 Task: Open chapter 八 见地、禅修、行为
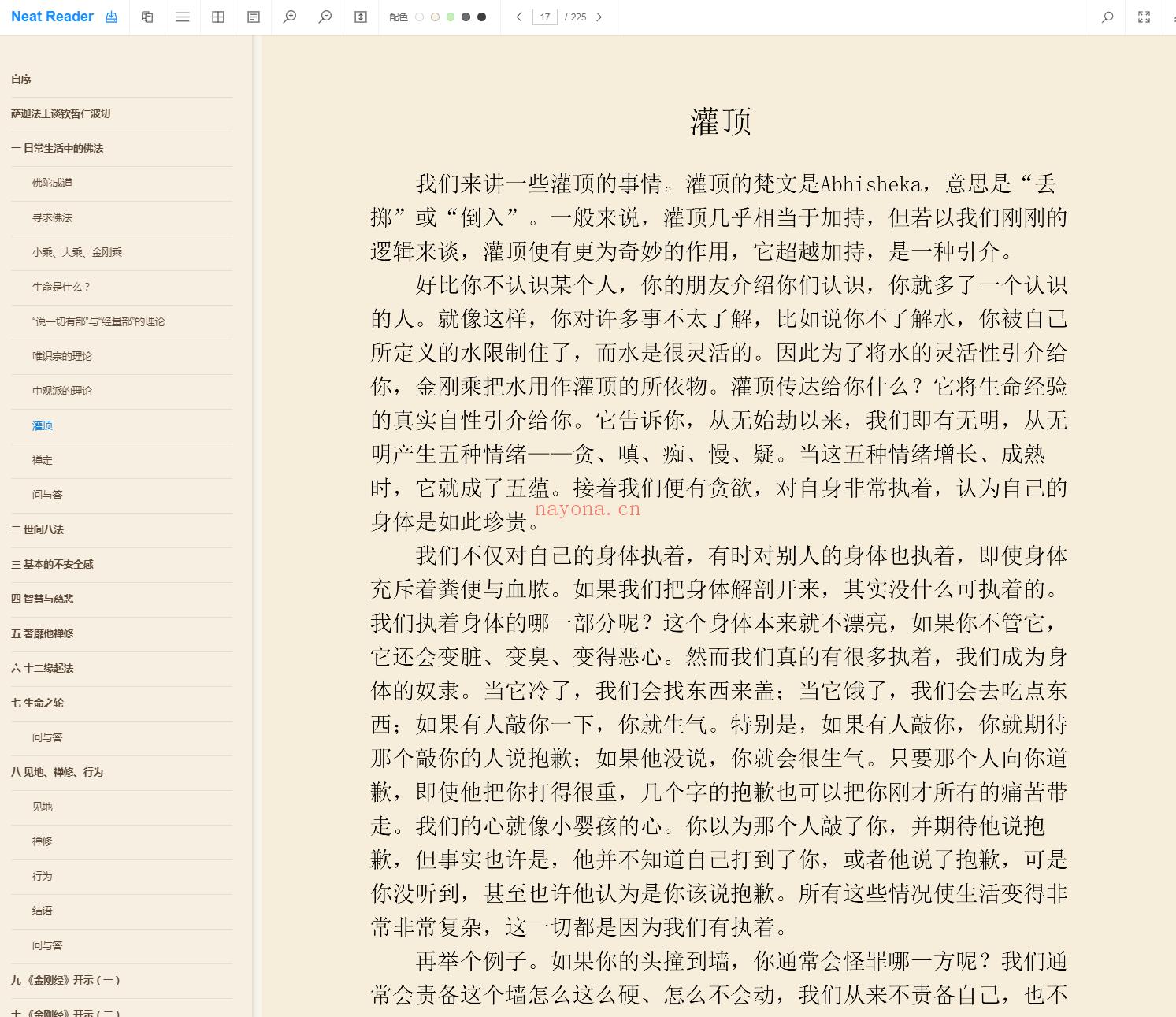[x=57, y=772]
